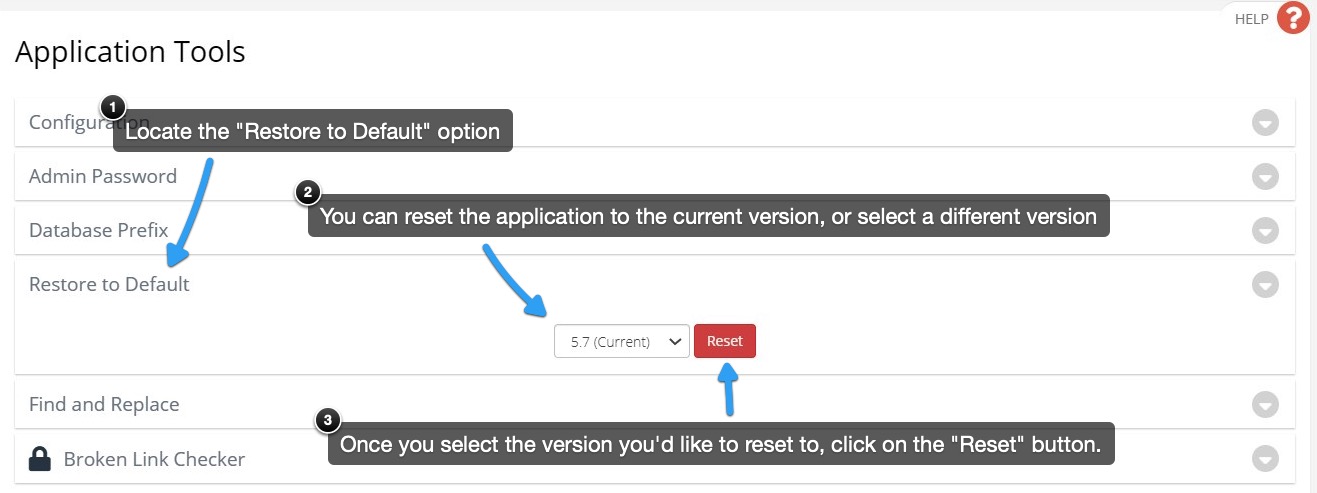The height and width of the screenshot is (493, 1317).
Task: Click the red Reset button
Action: coord(725,341)
